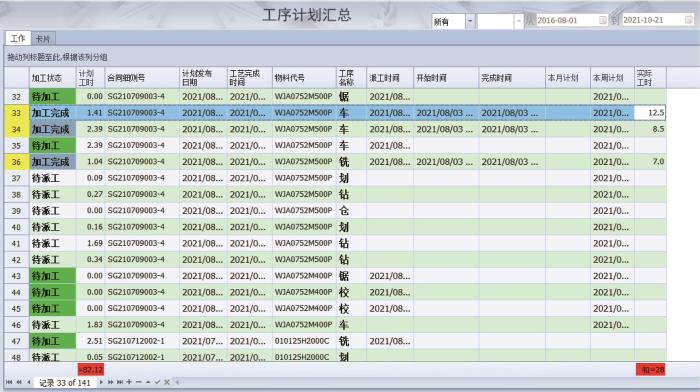Click planned hours 1.69 in row 41
This screenshot has width=700, height=392.
click(x=90, y=243)
